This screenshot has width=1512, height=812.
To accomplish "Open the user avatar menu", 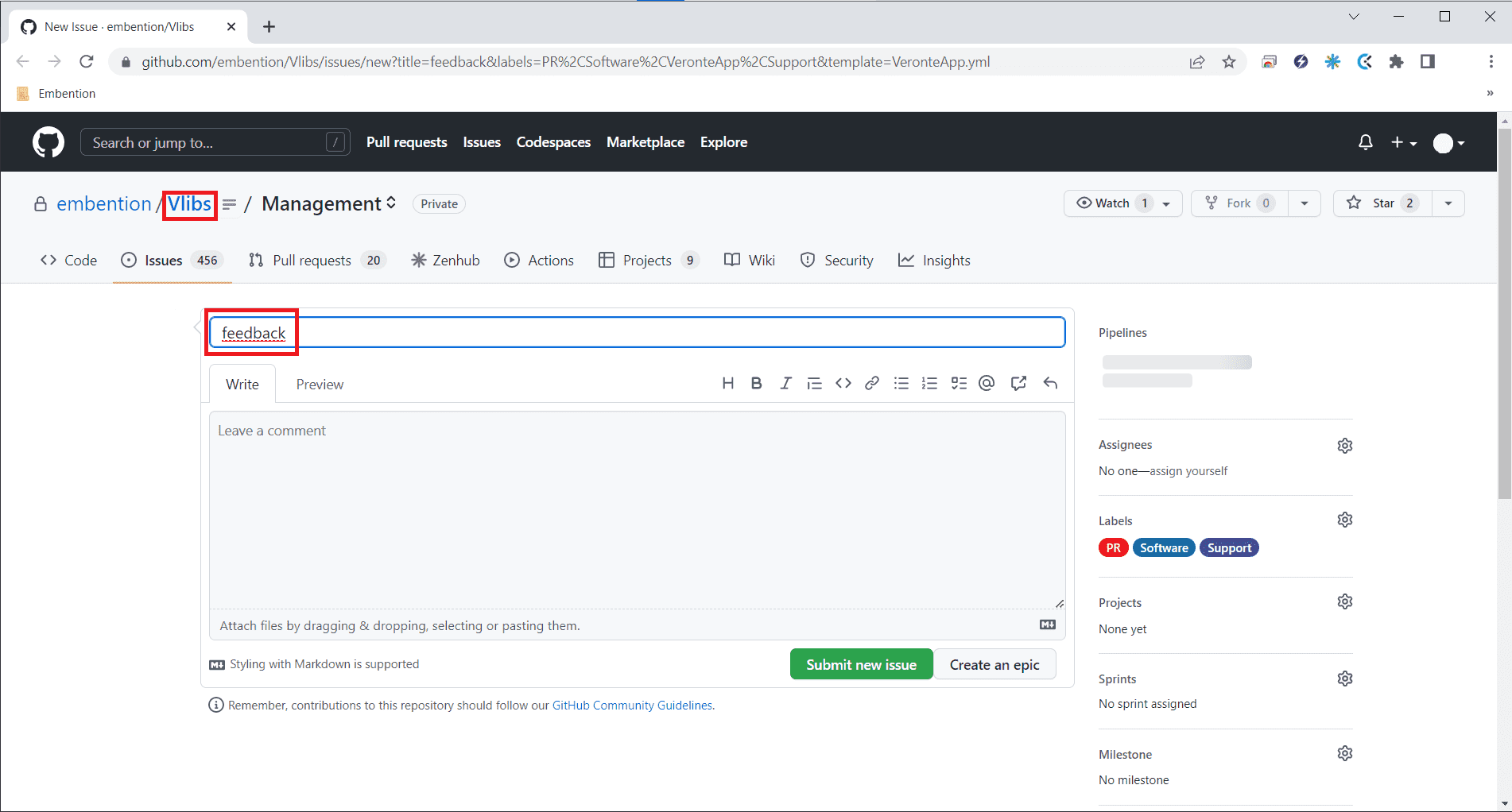I will pos(1448,143).
